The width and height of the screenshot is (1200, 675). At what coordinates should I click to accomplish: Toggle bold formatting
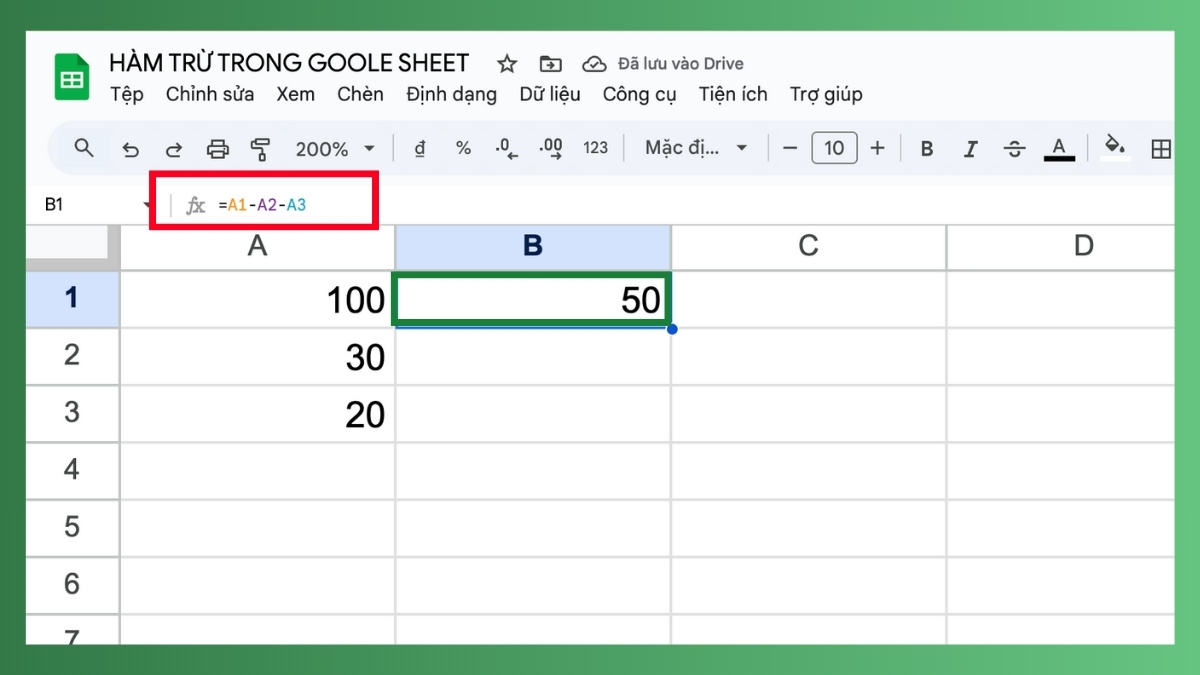(x=926, y=148)
